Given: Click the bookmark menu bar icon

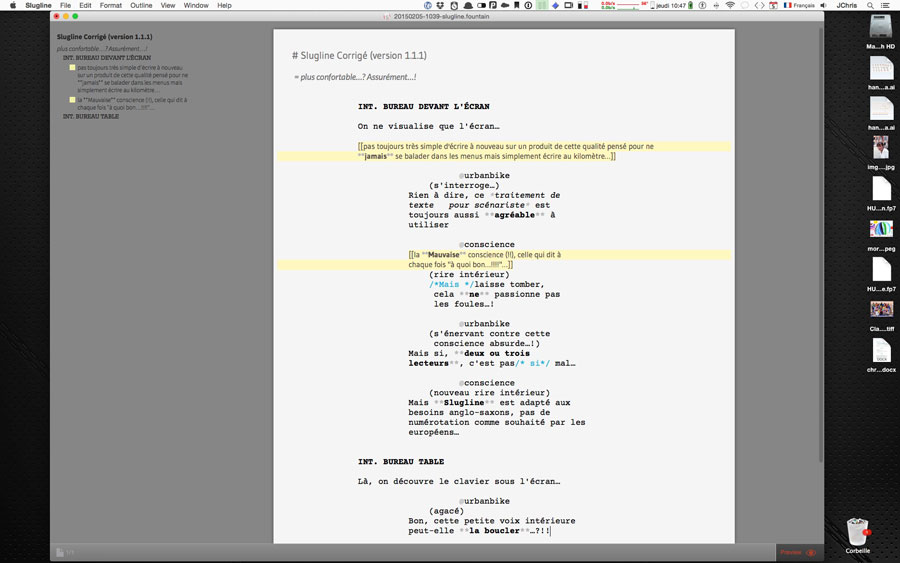Looking at the screenshot, I should tap(517, 5).
